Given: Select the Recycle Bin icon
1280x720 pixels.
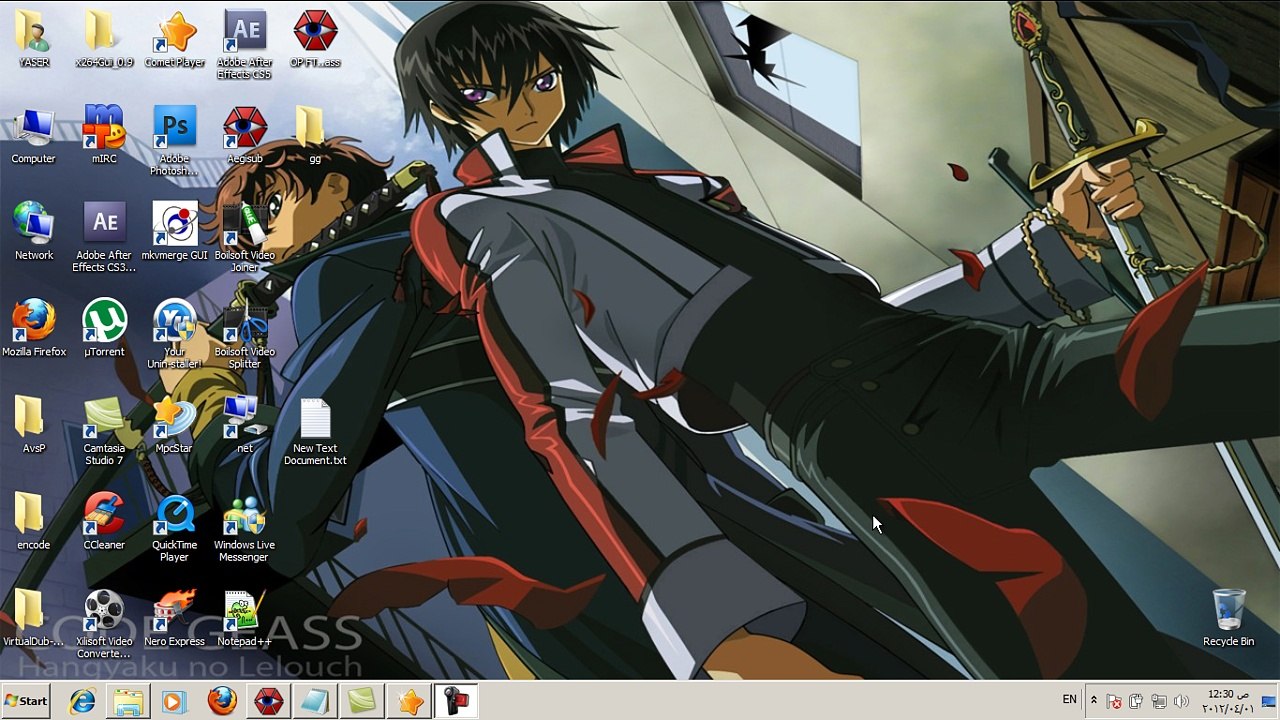Looking at the screenshot, I should (1228, 617).
